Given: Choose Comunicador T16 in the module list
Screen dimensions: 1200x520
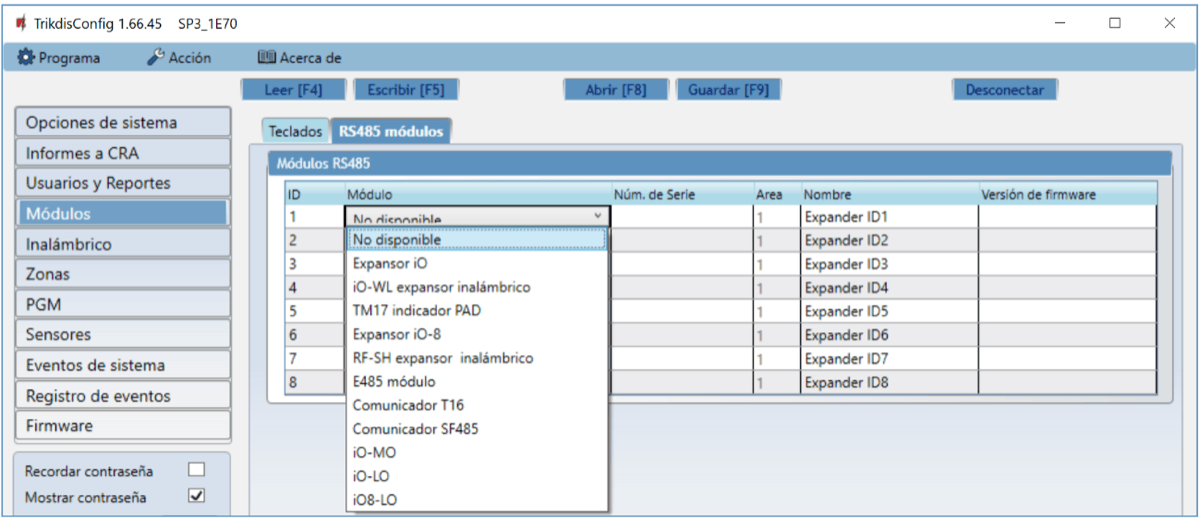Looking at the screenshot, I should (x=408, y=405).
